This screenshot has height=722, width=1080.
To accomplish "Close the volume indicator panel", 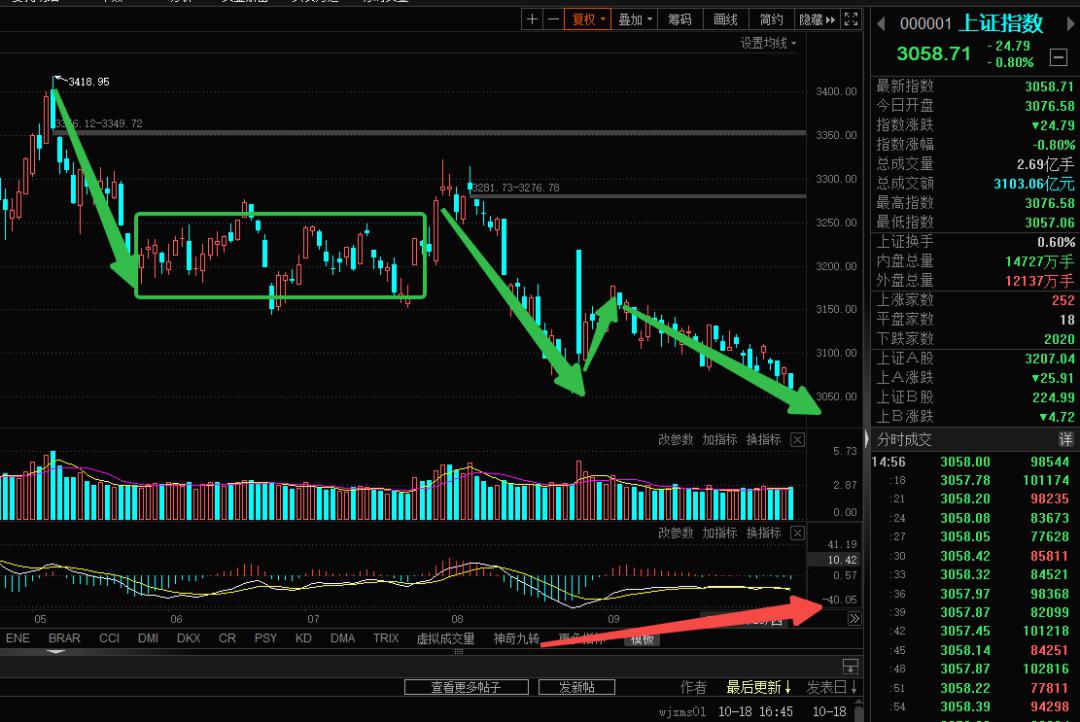I will coord(797,440).
